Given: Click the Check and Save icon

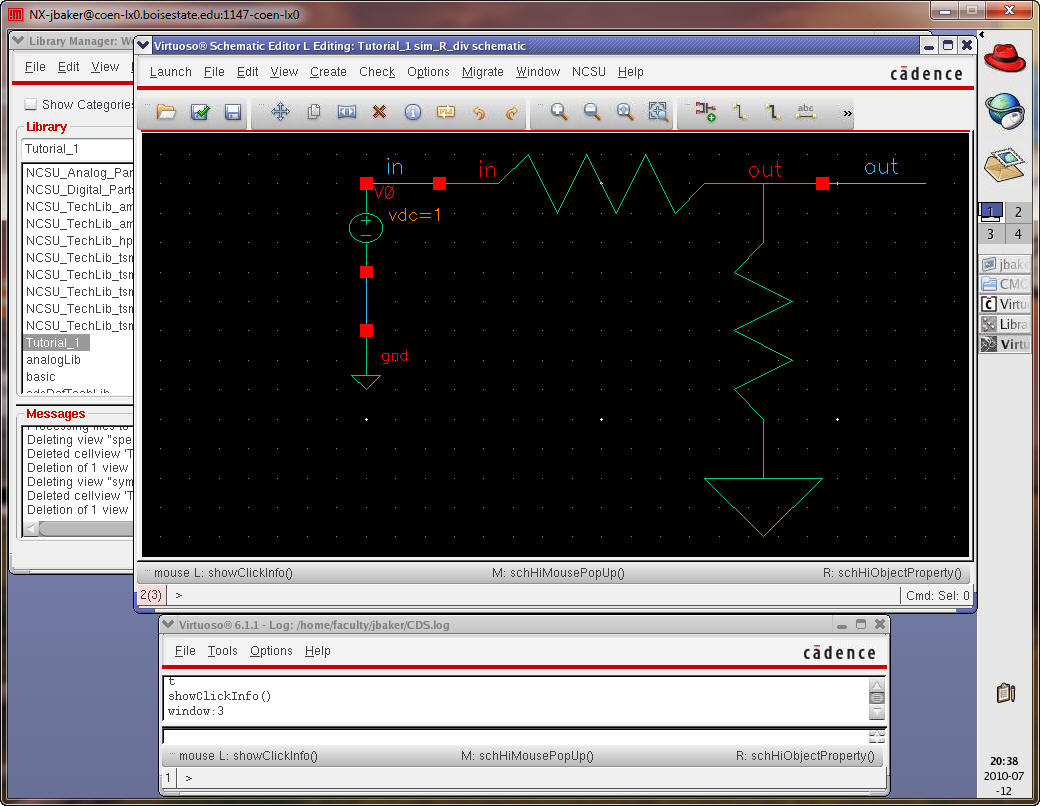Looking at the screenshot, I should click(x=200, y=112).
